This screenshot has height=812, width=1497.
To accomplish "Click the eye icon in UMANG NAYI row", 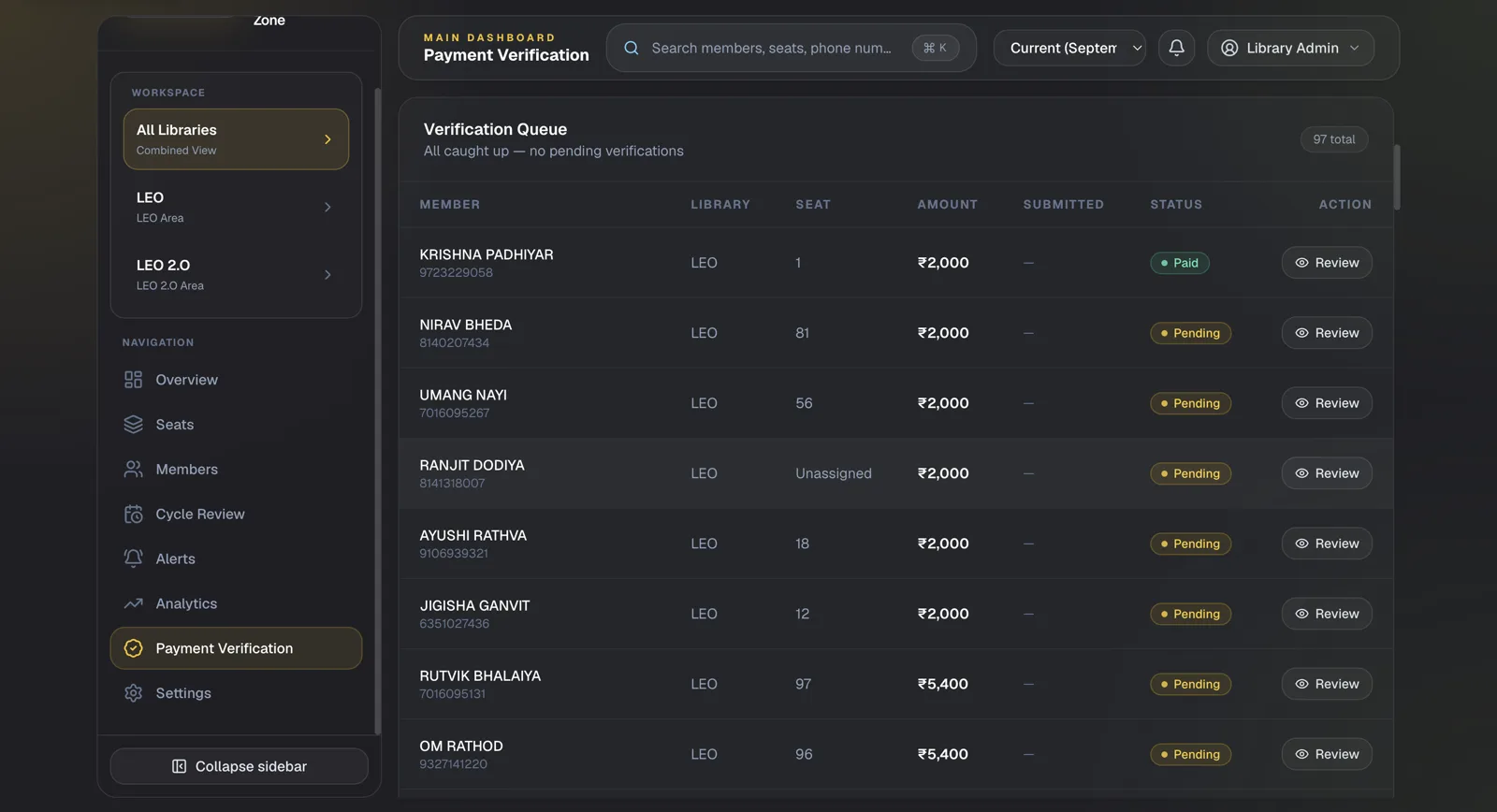I will pos(1301,403).
